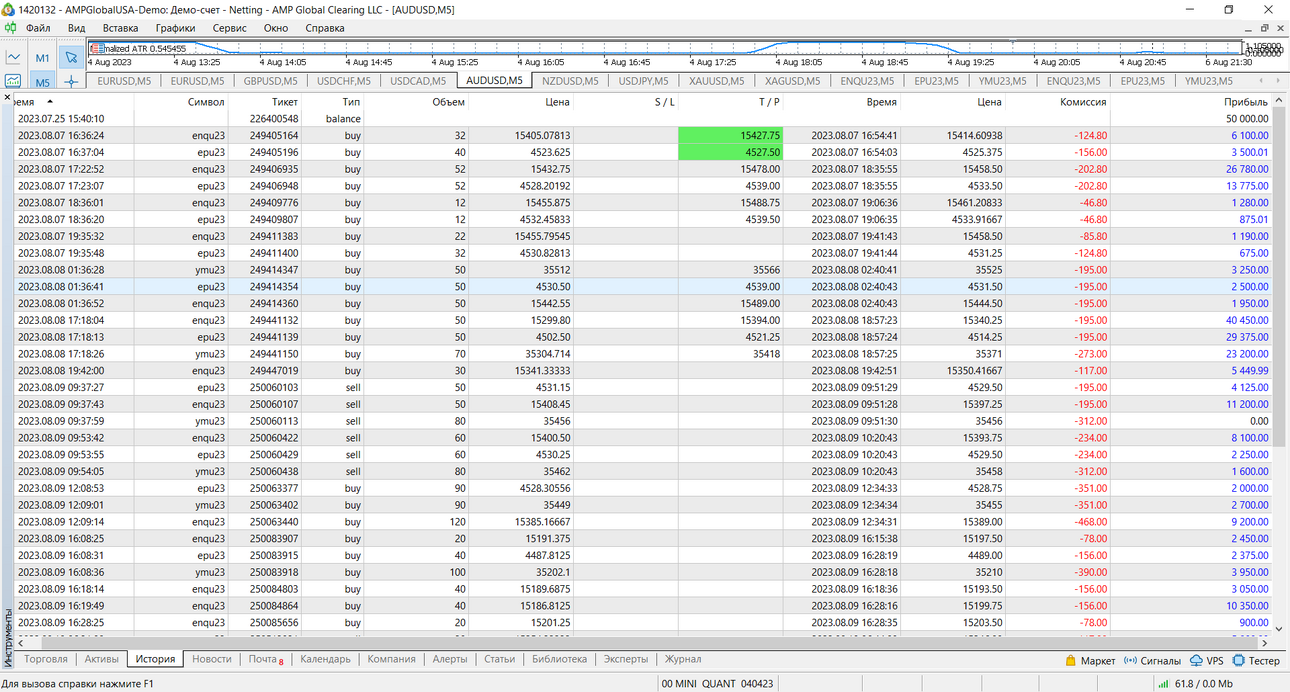Select the line chart icon in toolbar
The width and height of the screenshot is (1290, 692).
14,58
